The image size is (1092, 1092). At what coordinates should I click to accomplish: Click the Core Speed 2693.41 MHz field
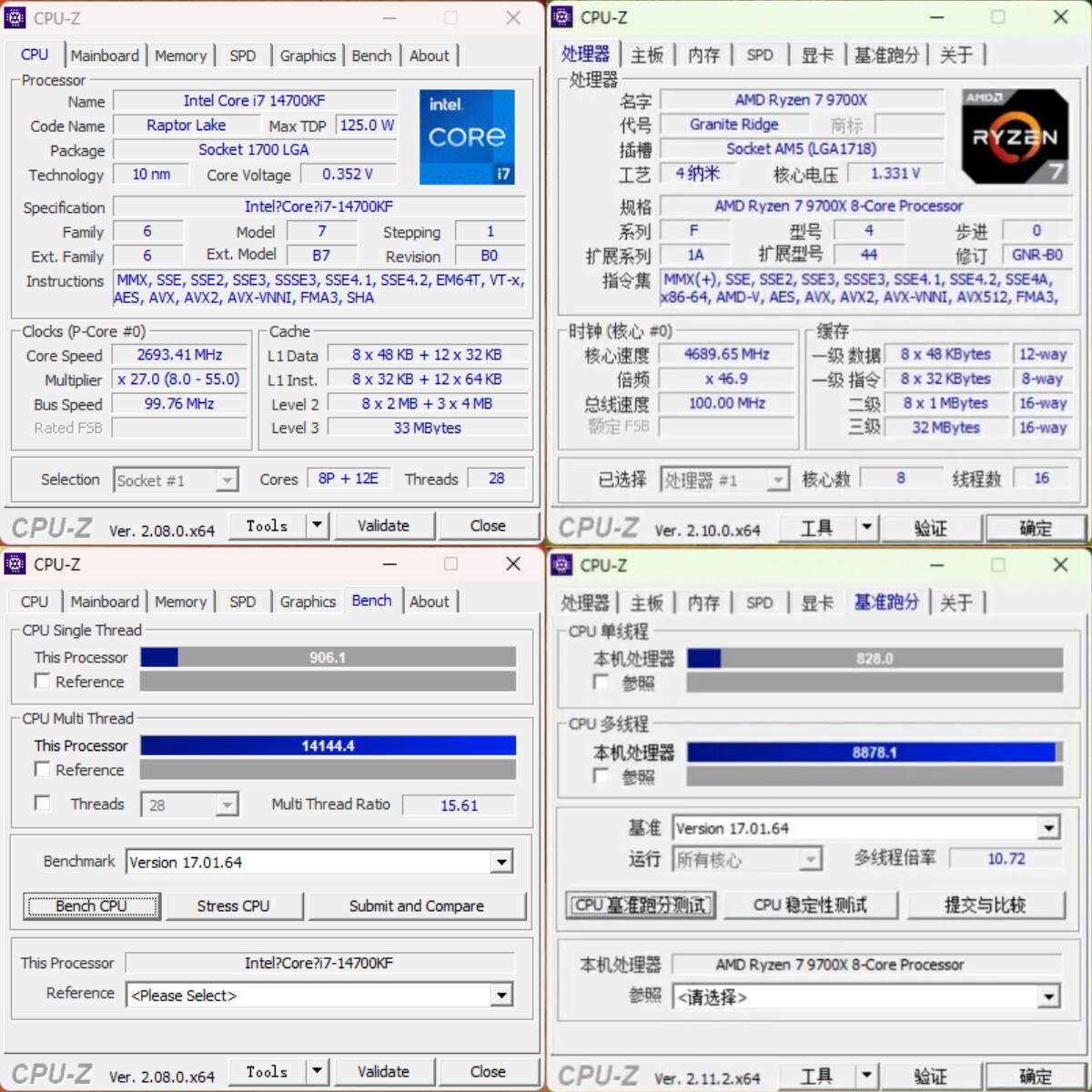[180, 355]
